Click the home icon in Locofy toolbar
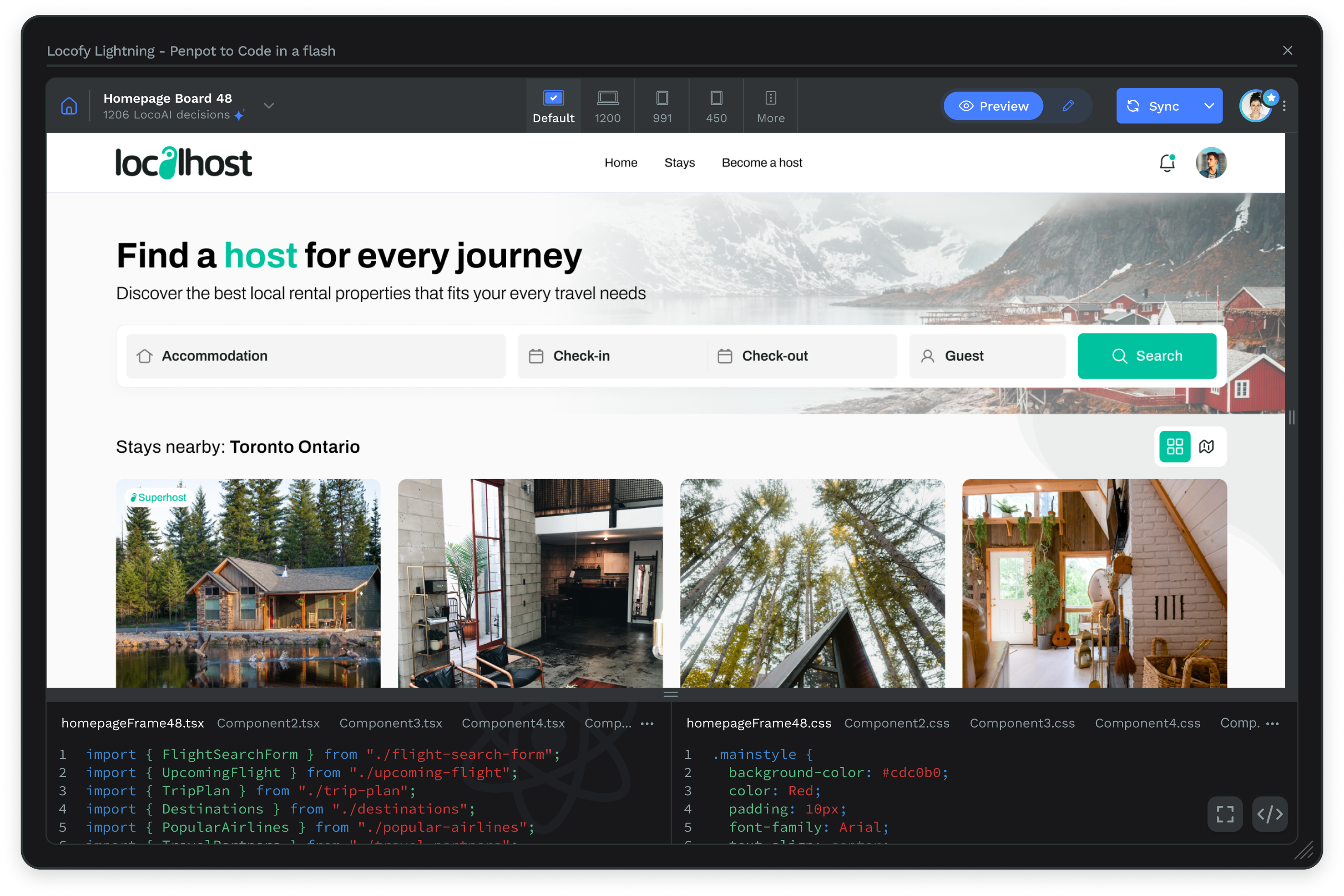This screenshot has height=896, width=1344. tap(69, 106)
